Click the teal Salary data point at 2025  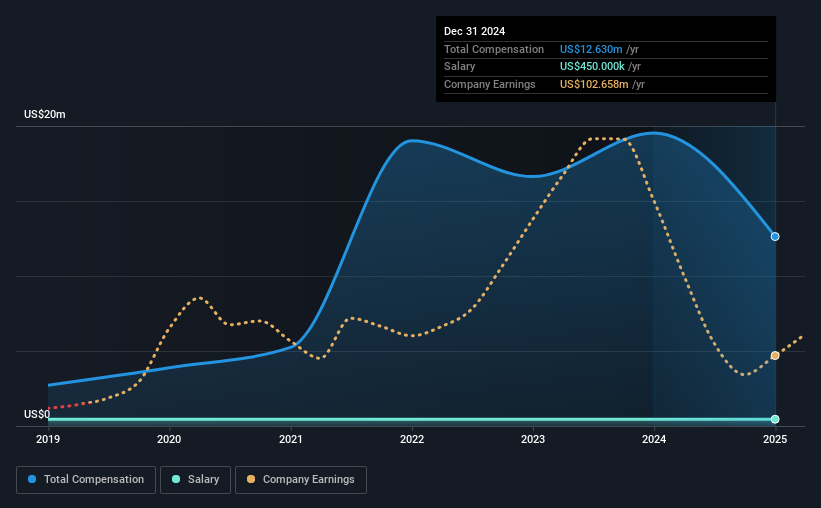(x=775, y=419)
